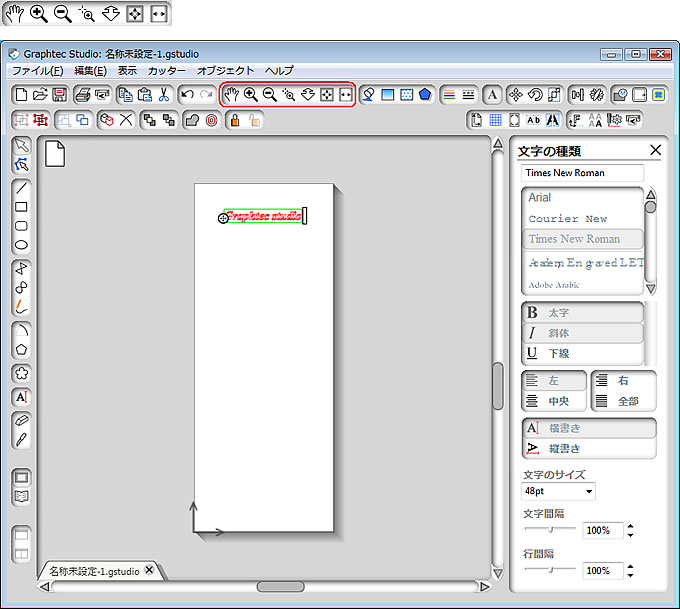This screenshot has width=680, height=609.
Task: Open the 表示 menu
Action: pyautogui.click(x=127, y=71)
